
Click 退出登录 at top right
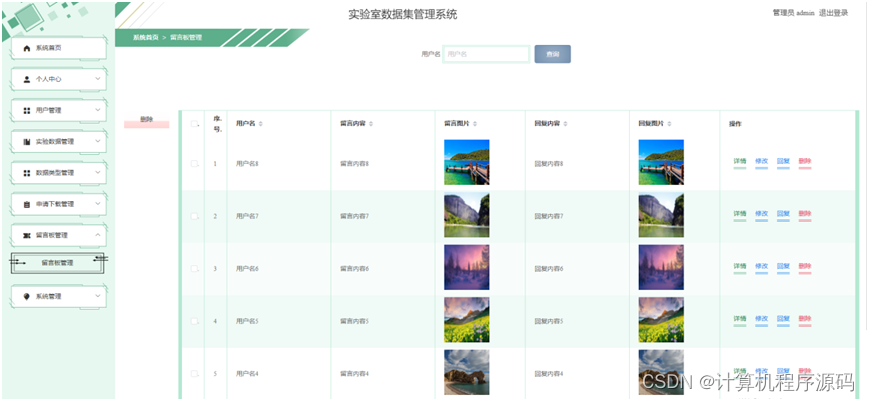834,13
